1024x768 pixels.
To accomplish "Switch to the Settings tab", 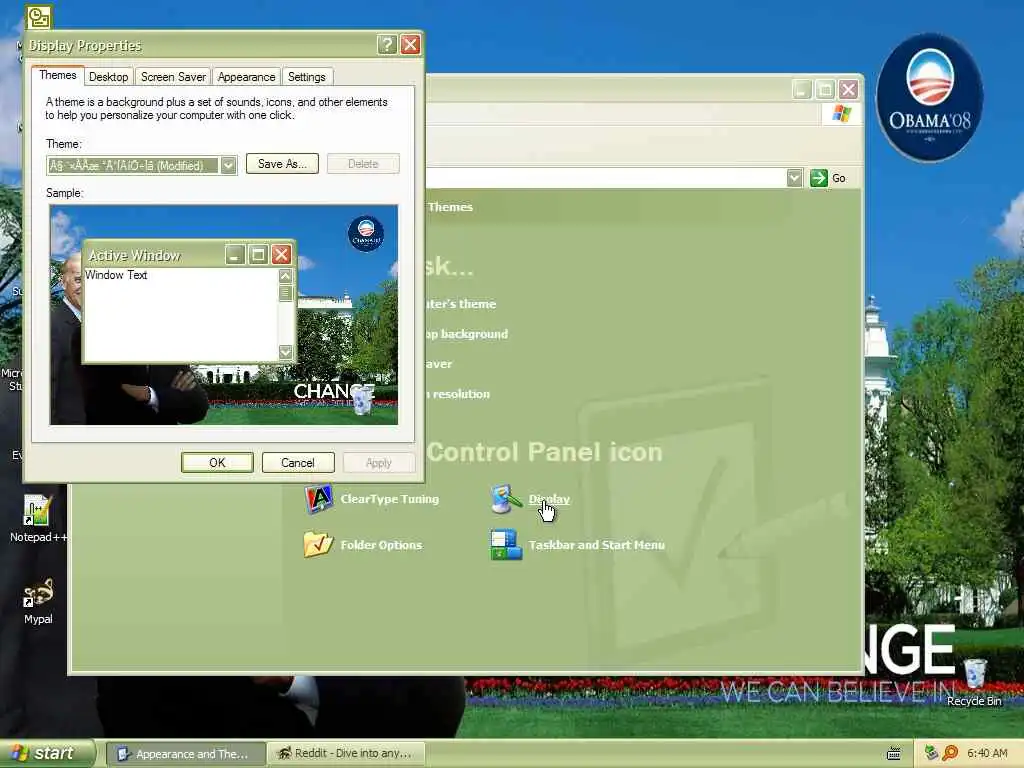I will tap(306, 77).
